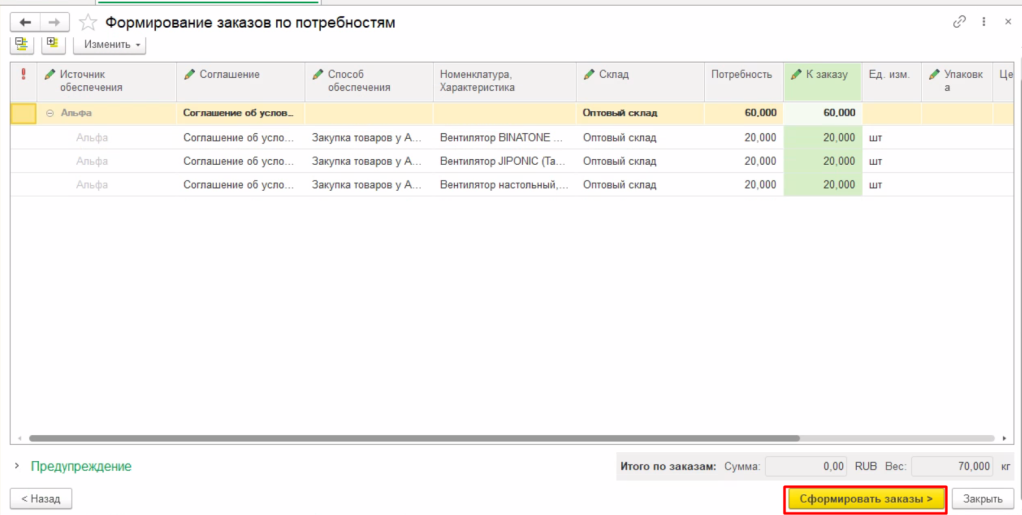The width and height of the screenshot is (1022, 515).
Task: Click the Сумма total field
Action: (x=807, y=466)
